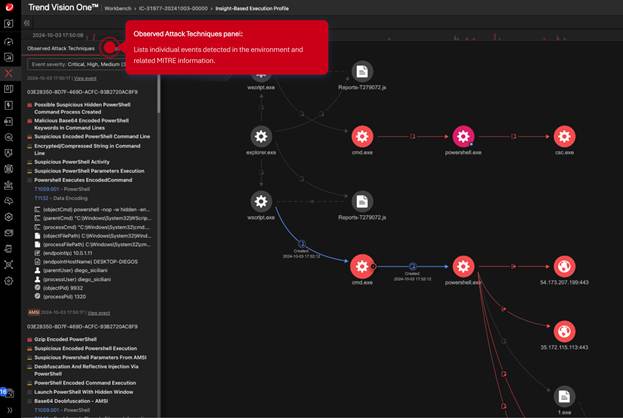The width and height of the screenshot is (623, 418).
Task: Click the timeline bar at 2024-10-03 17:50:08
Action: click(58, 35)
